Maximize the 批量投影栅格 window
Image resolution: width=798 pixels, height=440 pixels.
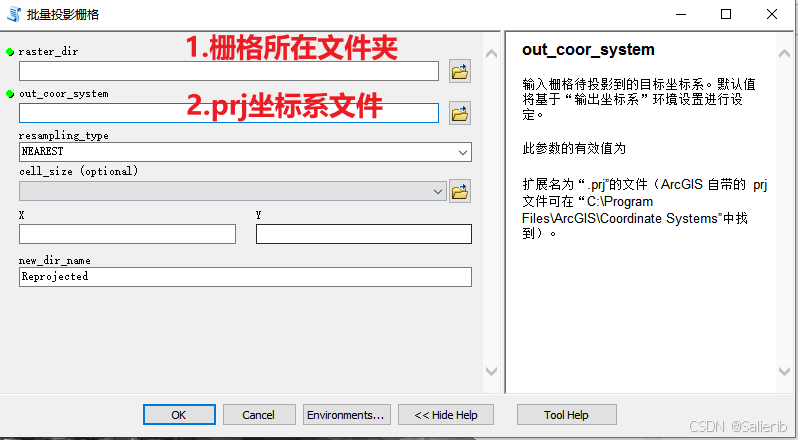pos(726,14)
